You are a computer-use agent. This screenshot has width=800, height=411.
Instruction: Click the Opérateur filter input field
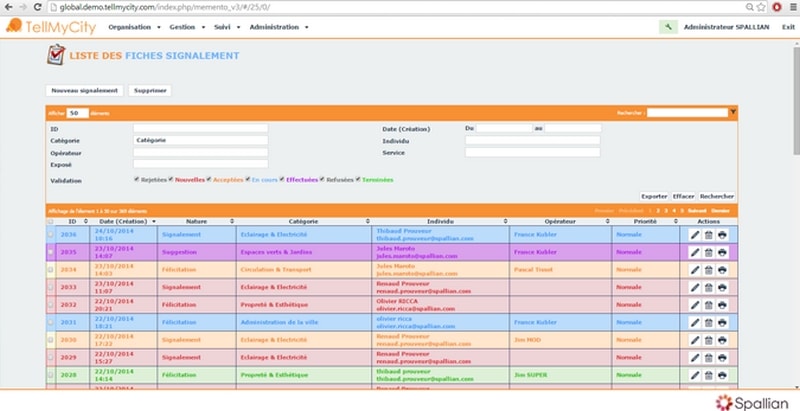pos(201,153)
